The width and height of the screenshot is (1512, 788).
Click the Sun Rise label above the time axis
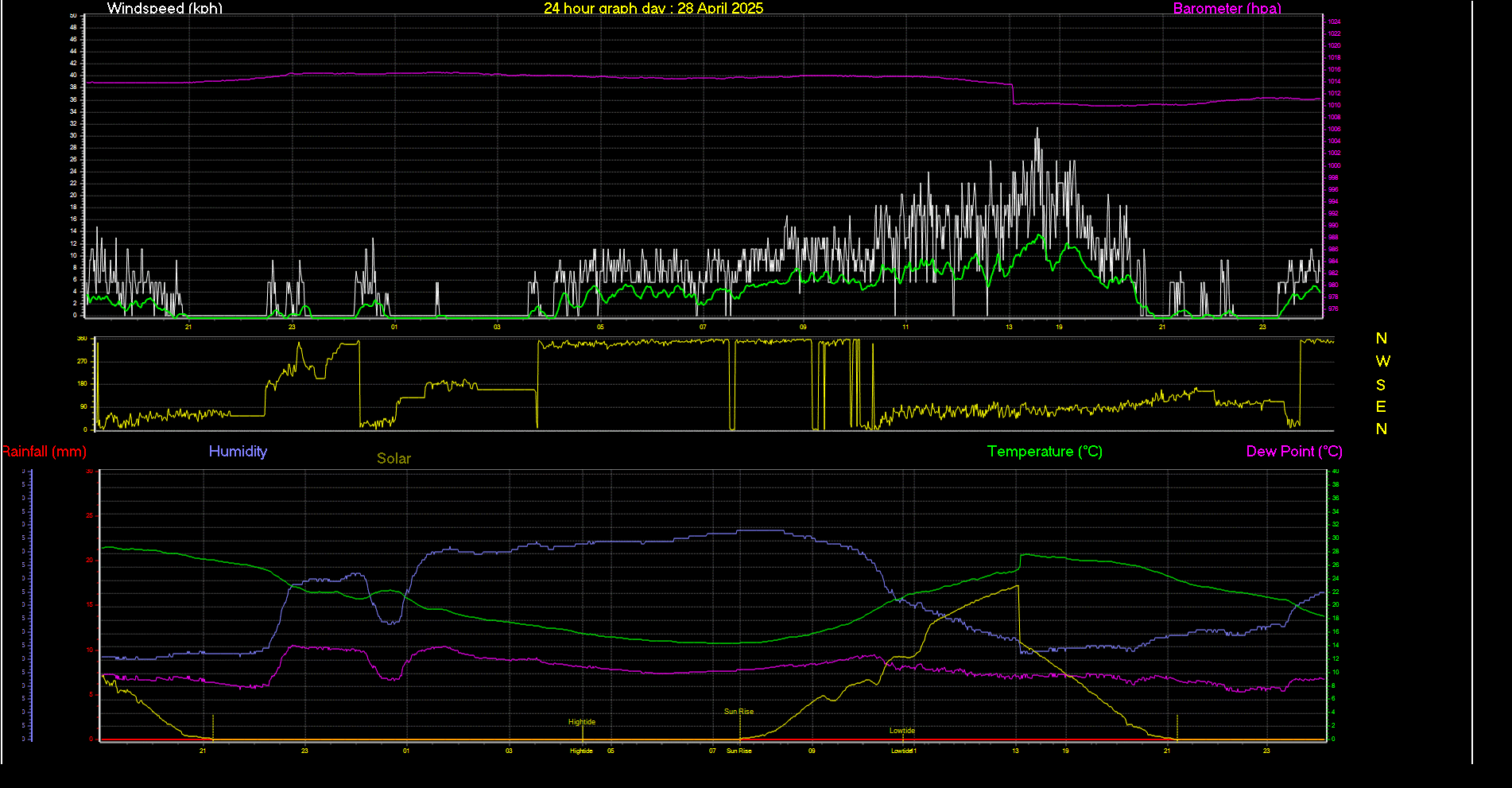pyautogui.click(x=739, y=712)
